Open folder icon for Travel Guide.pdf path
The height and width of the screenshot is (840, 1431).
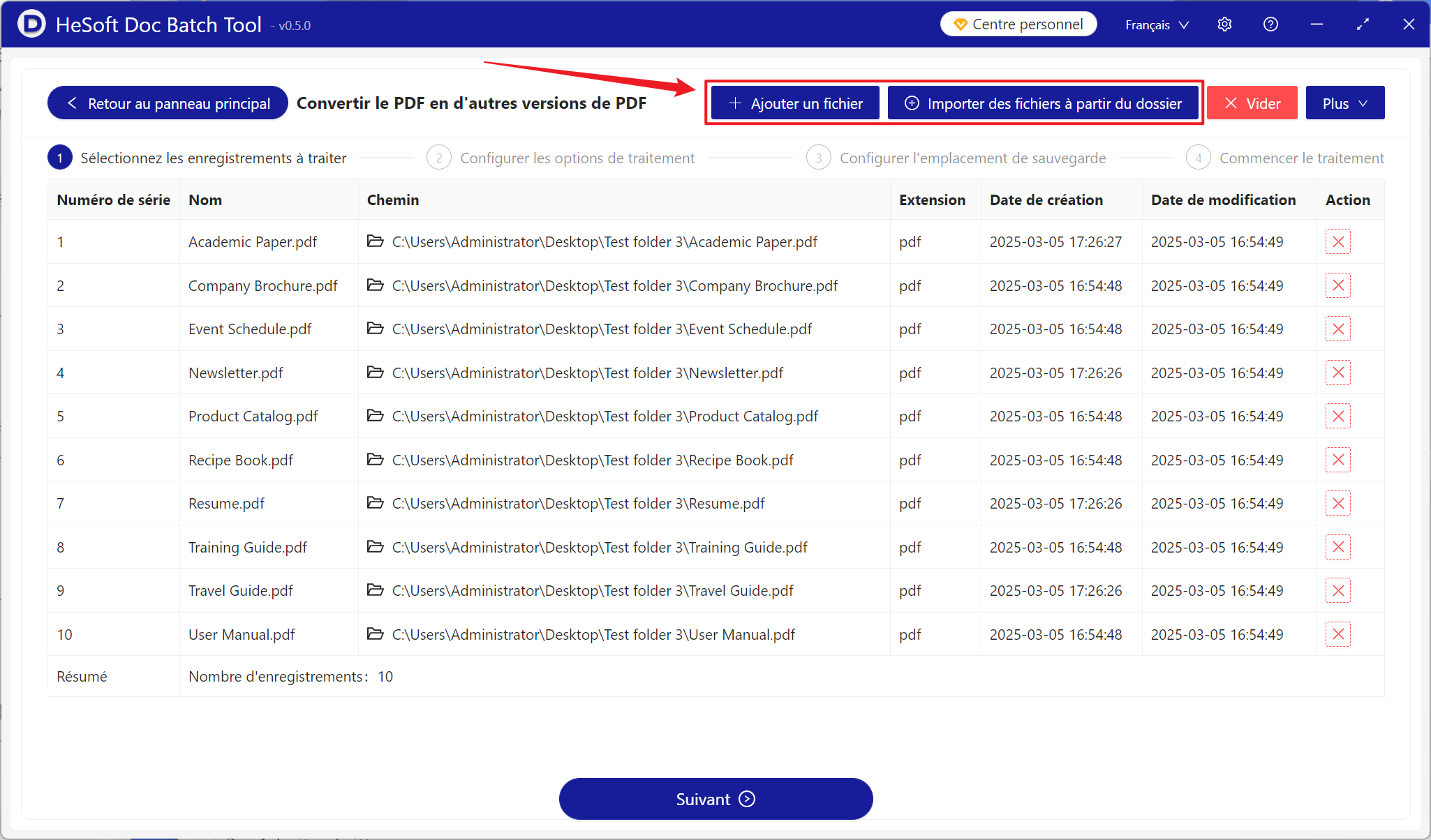tap(376, 590)
